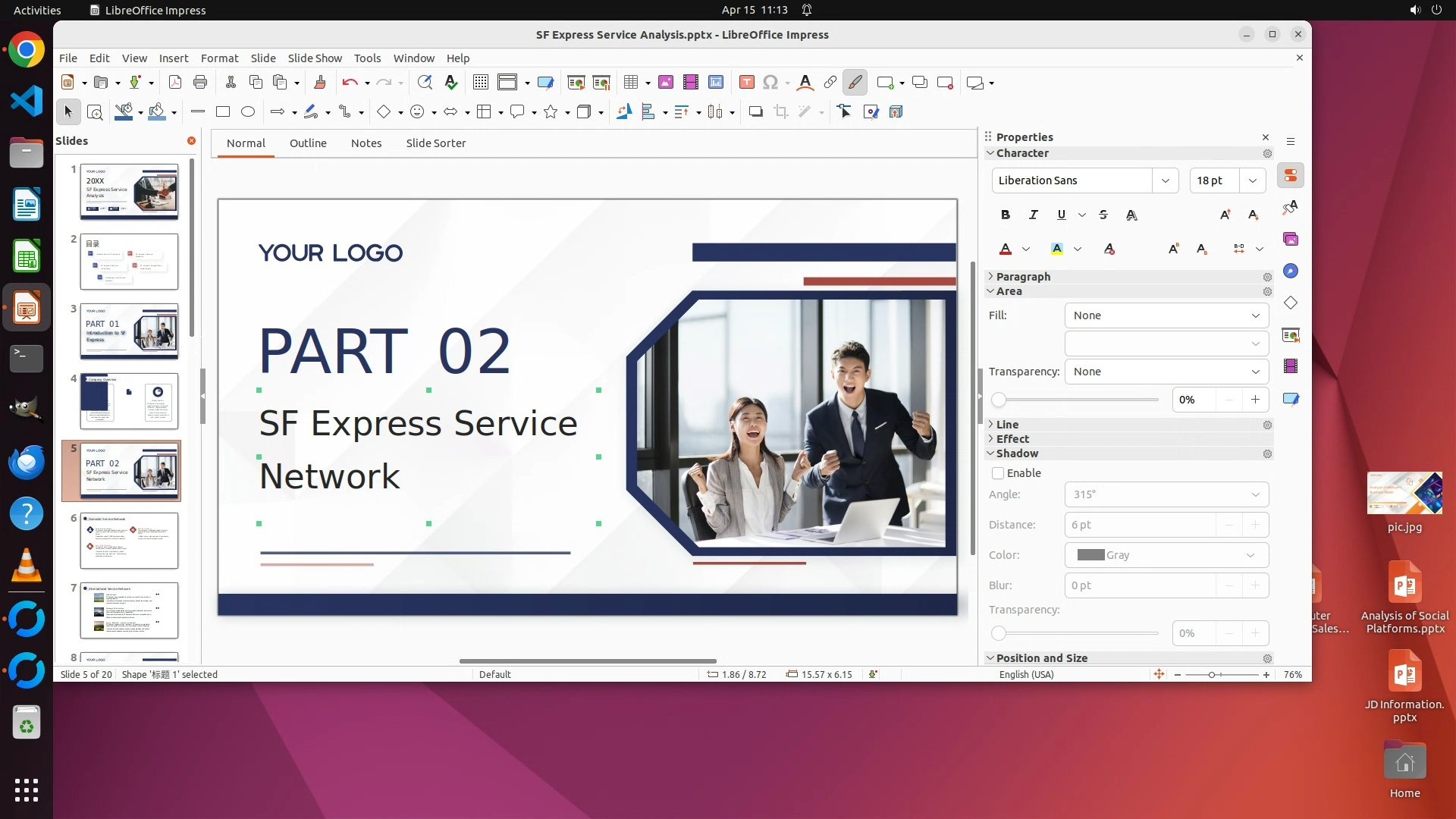The width and height of the screenshot is (1456, 819).
Task: Open Thunderbird from the dock
Action: click(27, 462)
